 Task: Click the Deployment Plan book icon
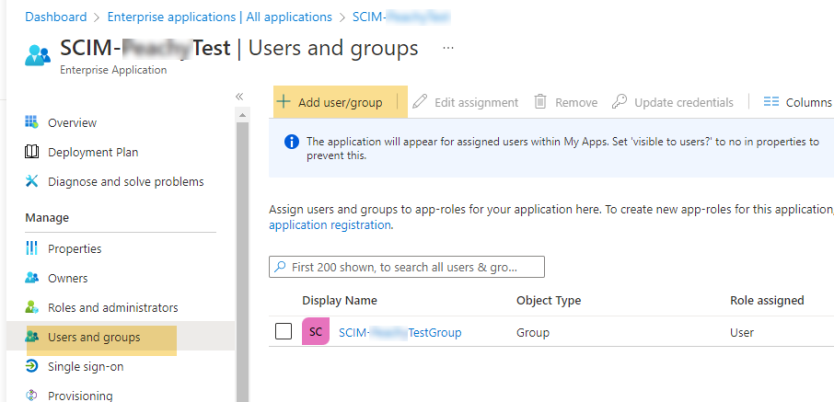point(31,152)
